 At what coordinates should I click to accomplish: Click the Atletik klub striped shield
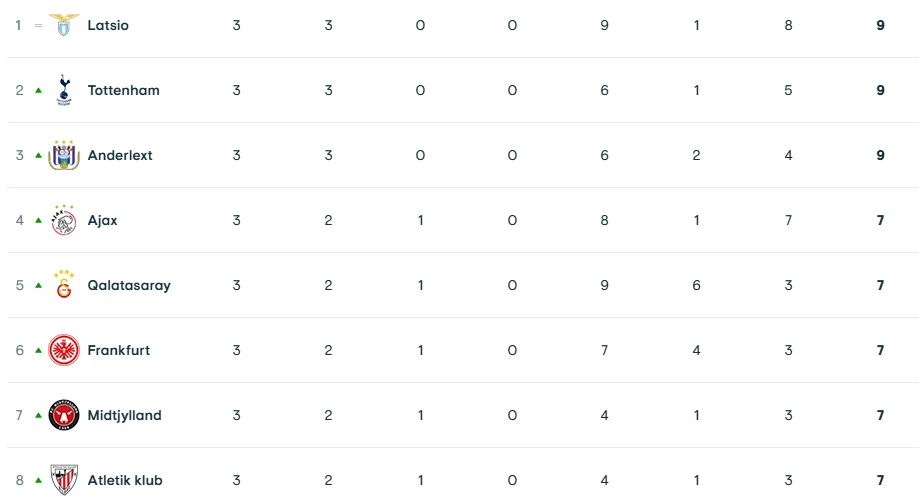(64, 480)
